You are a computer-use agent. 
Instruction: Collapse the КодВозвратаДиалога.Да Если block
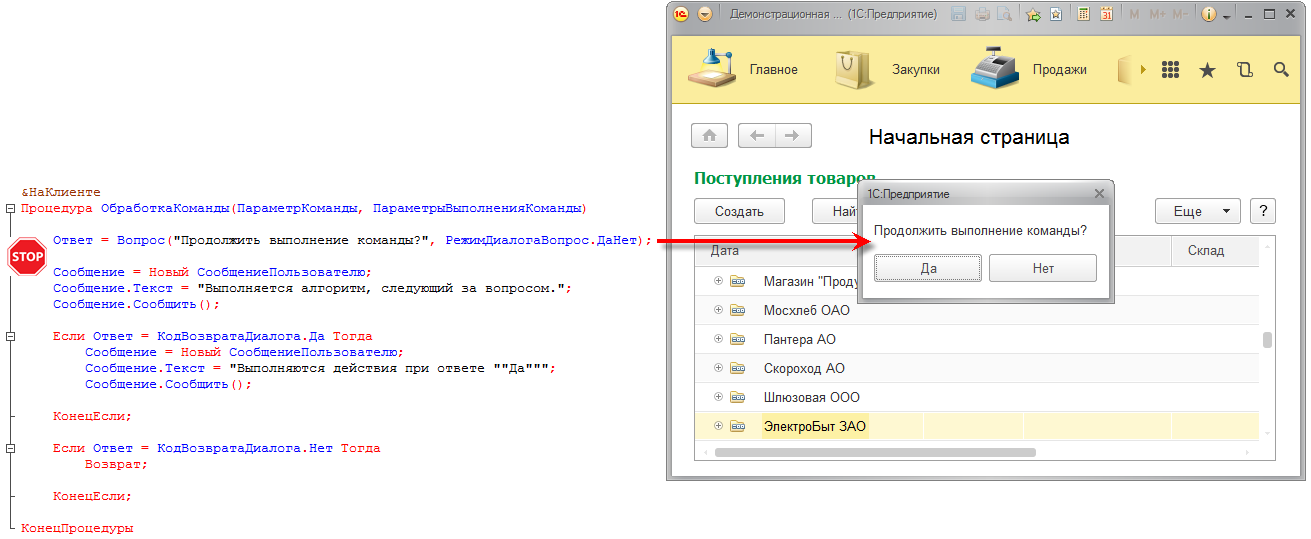pos(10,337)
